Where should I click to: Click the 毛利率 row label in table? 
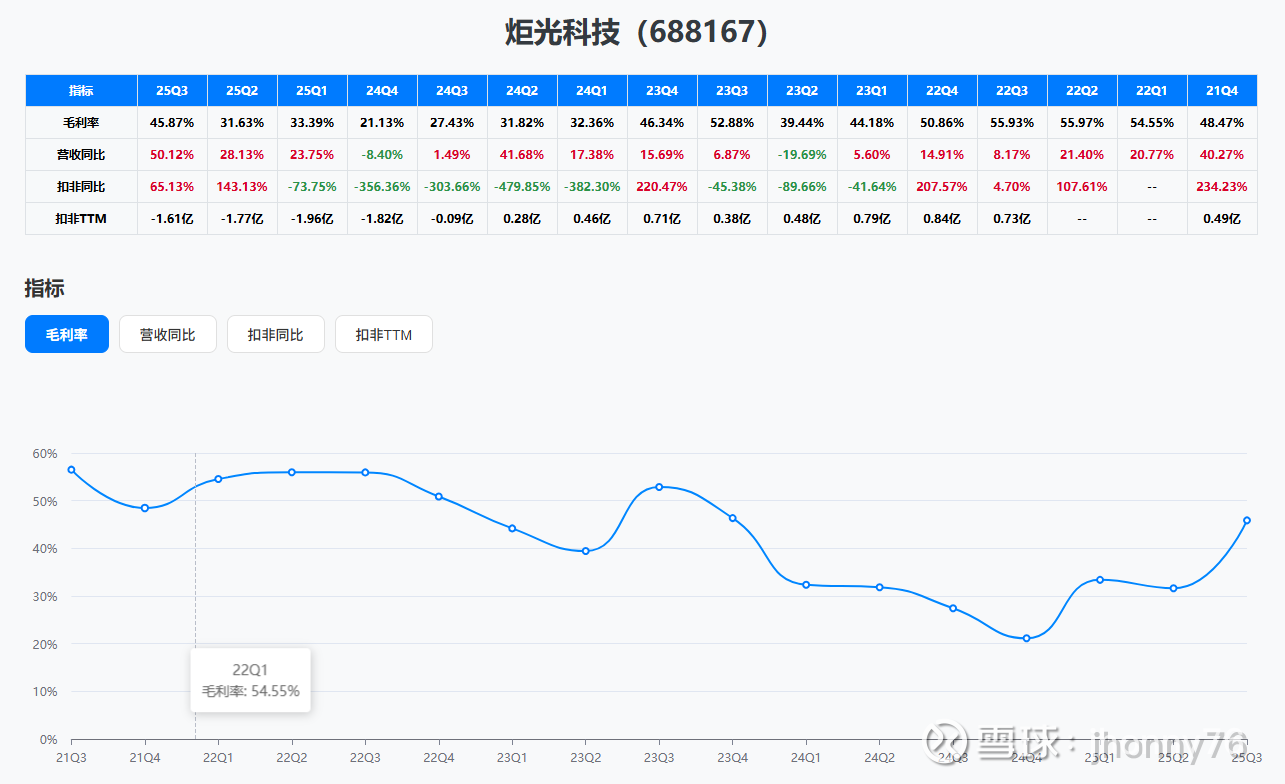tap(81, 123)
